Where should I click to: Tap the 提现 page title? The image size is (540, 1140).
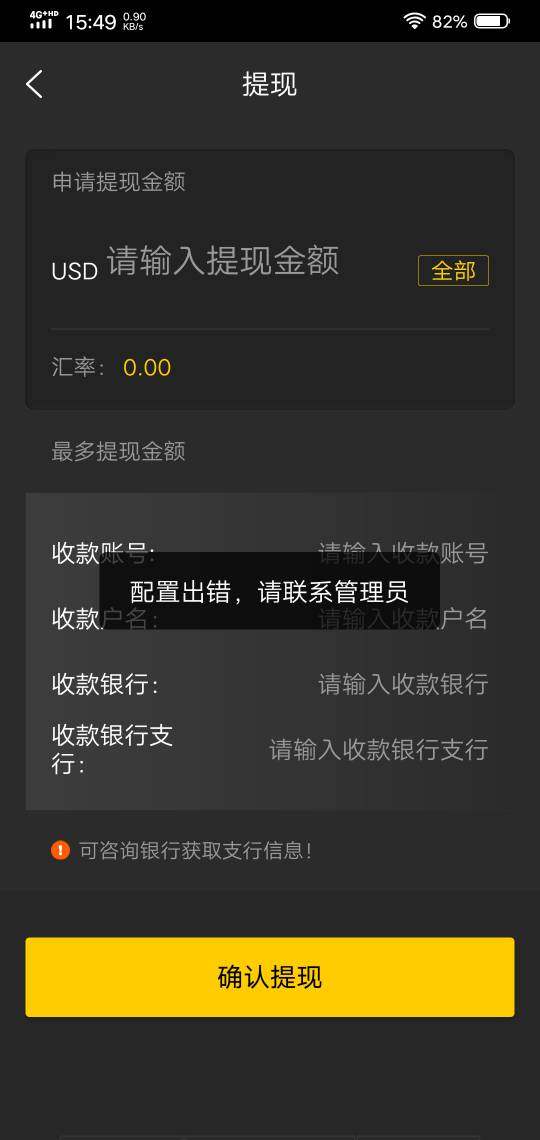pos(270,84)
